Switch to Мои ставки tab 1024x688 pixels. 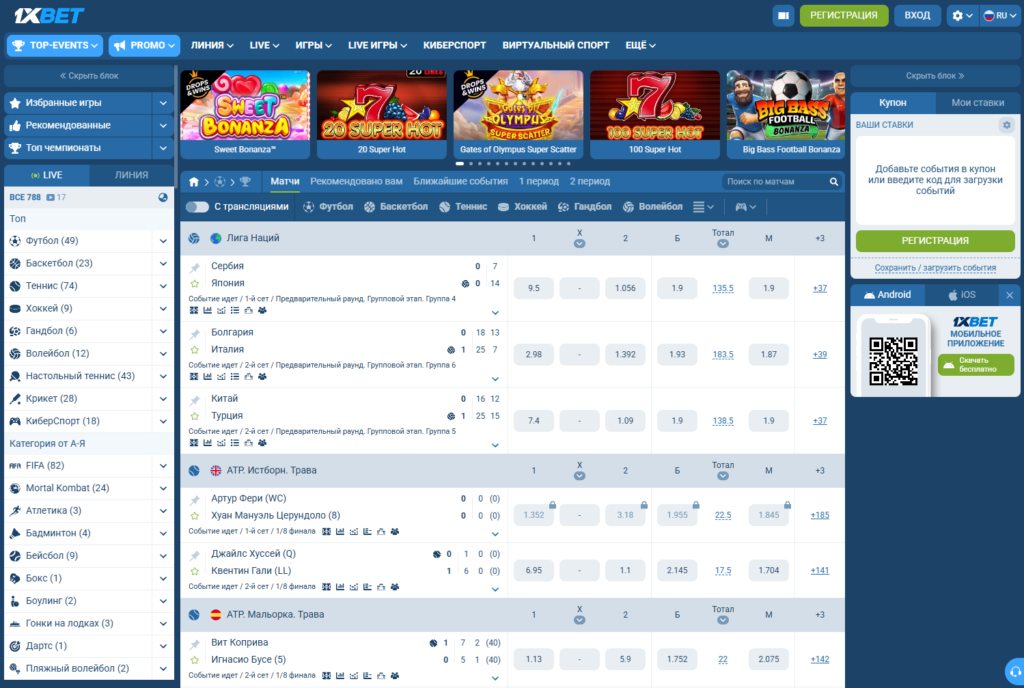click(x=978, y=102)
